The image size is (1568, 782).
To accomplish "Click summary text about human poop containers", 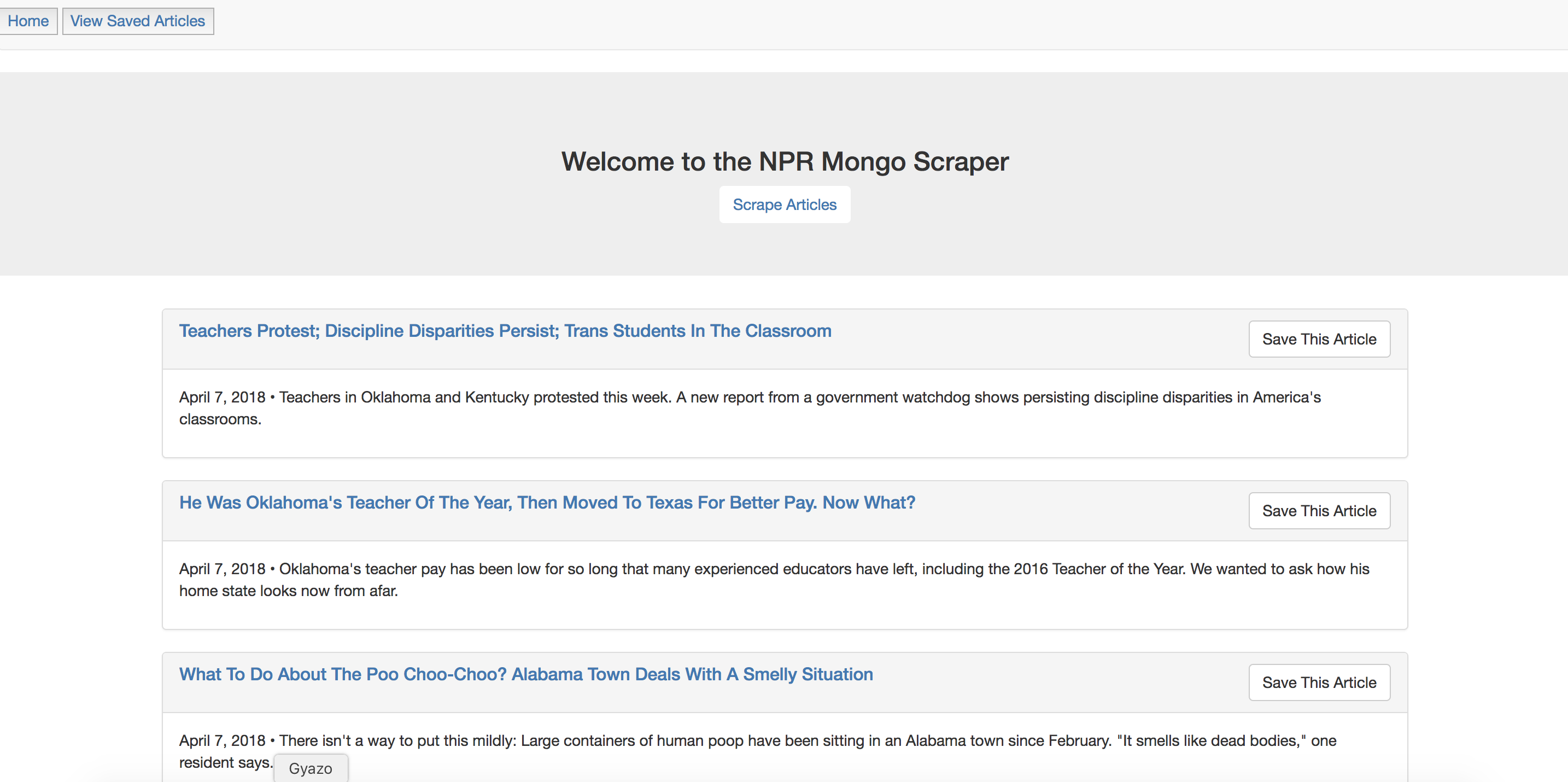I will [757, 751].
